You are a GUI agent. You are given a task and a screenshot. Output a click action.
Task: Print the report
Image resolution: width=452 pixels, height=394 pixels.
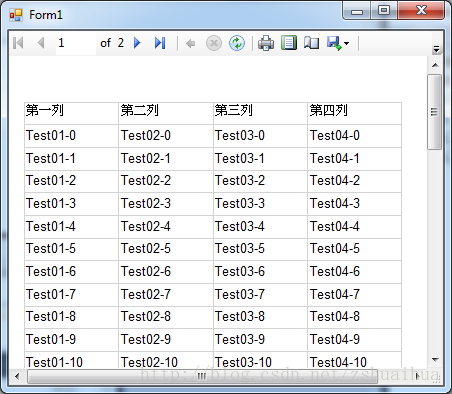266,43
